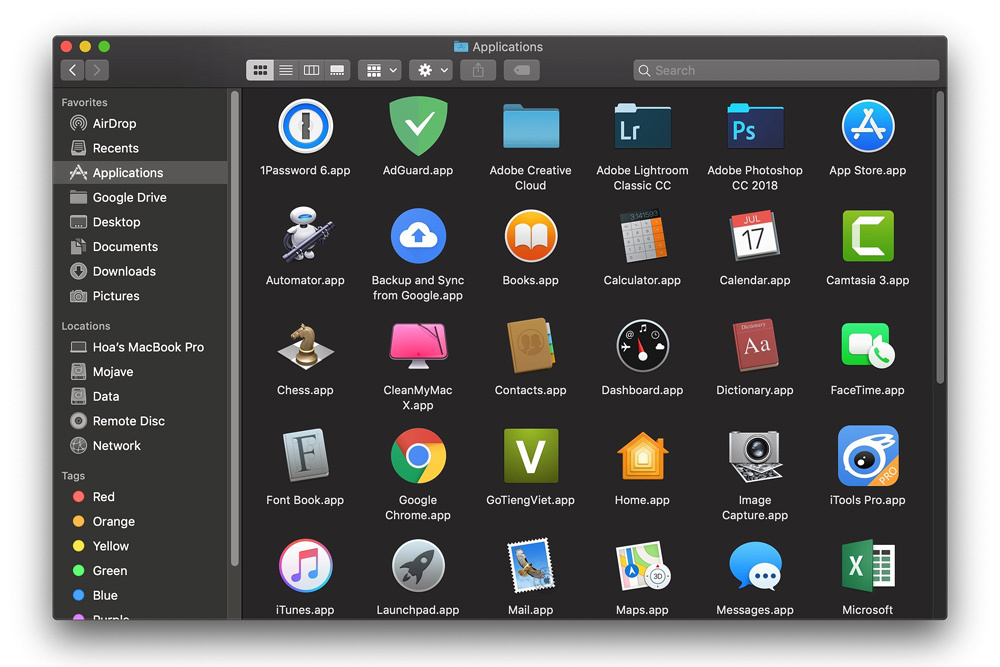Open Recents in the sidebar
The image size is (1000, 667).
pyautogui.click(x=140, y=148)
